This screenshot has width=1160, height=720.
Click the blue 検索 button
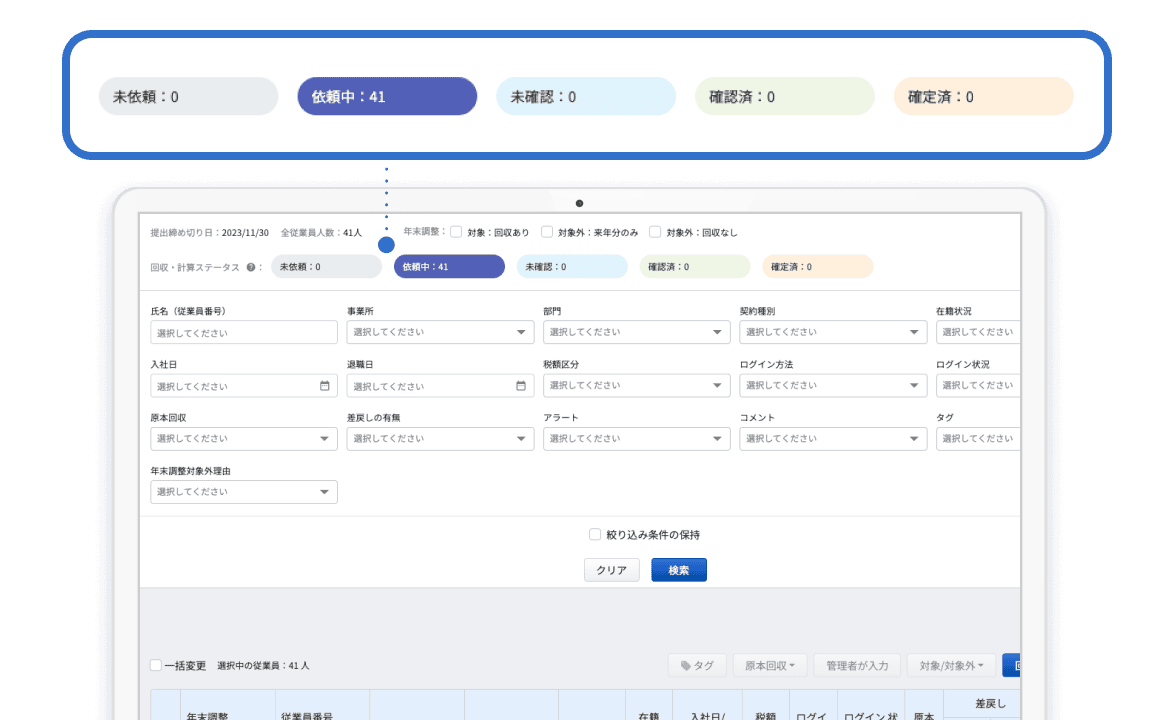tap(679, 570)
